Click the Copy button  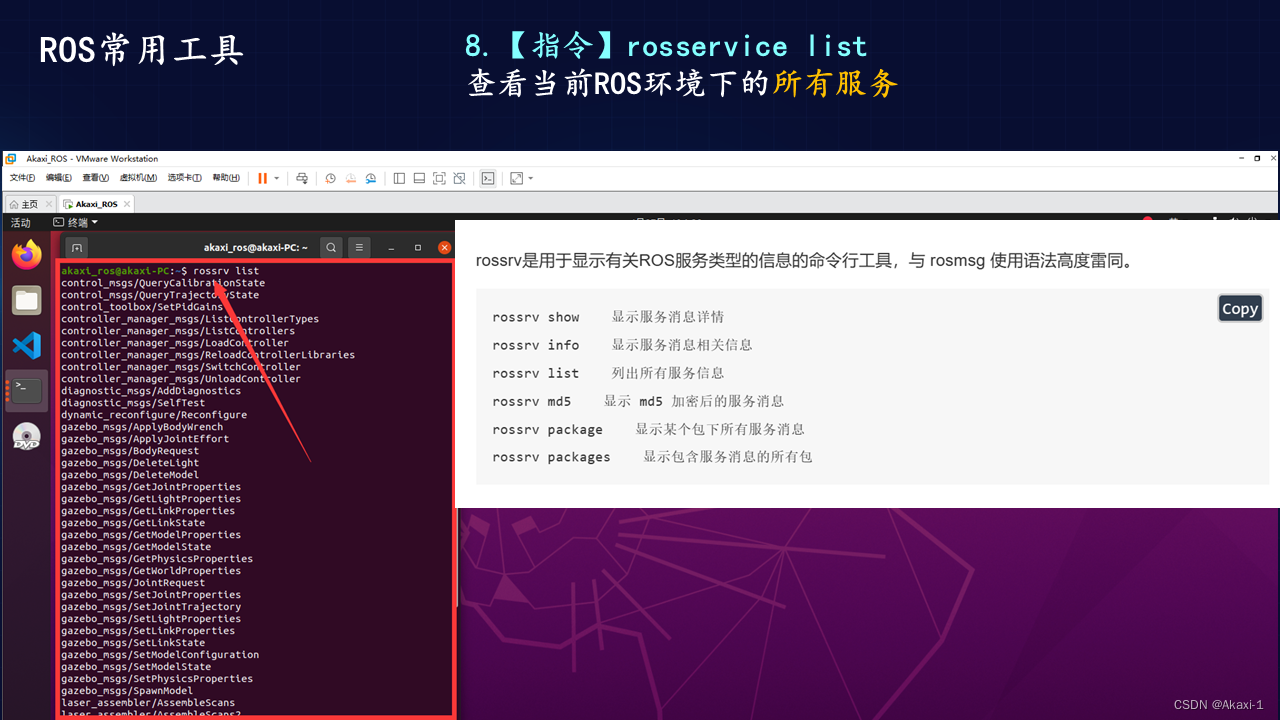pos(1240,308)
